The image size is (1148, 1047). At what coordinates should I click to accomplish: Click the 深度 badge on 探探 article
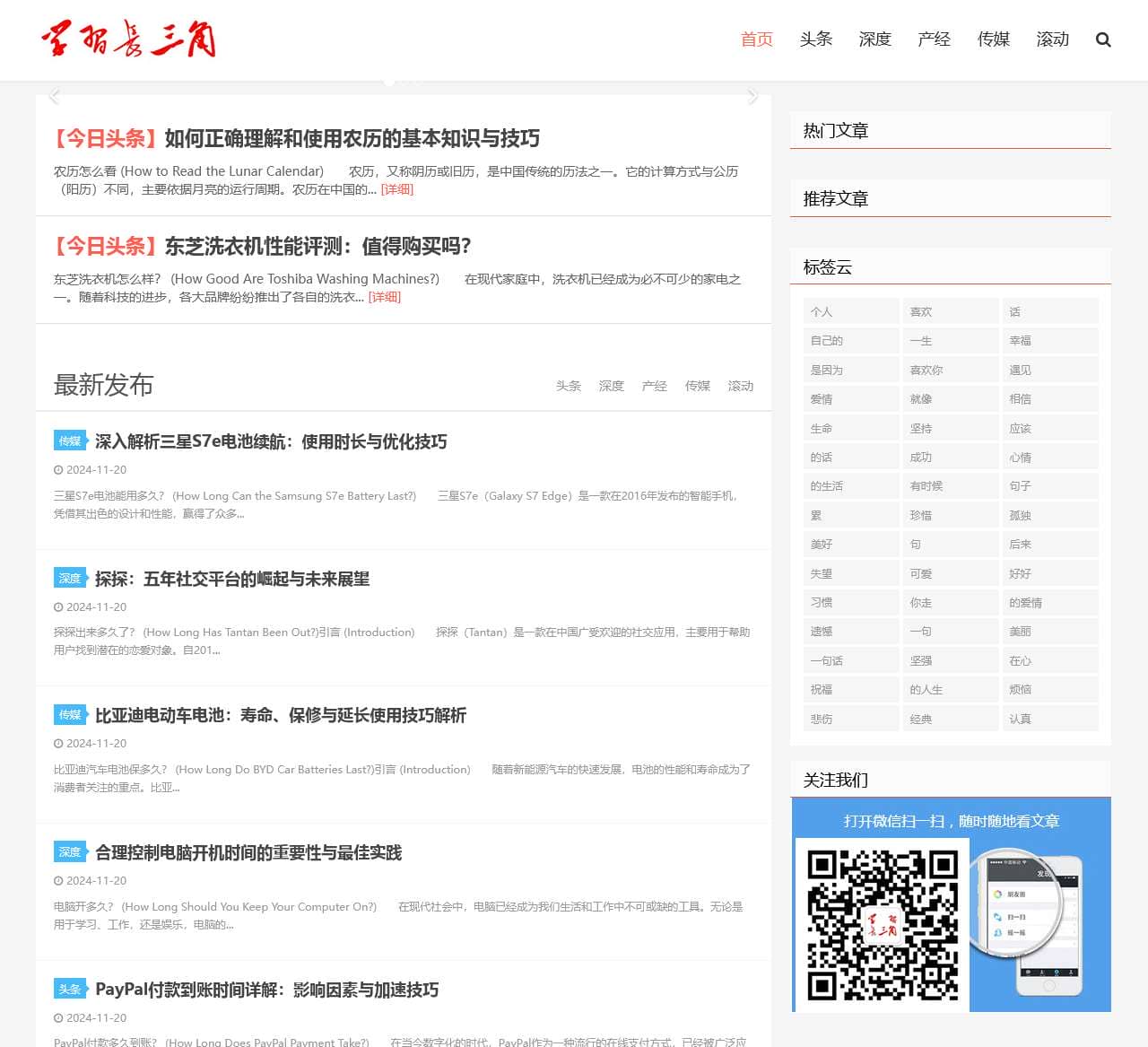click(x=70, y=578)
